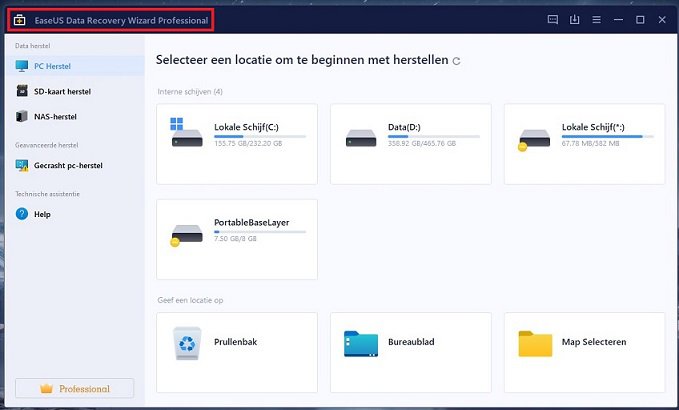Open Prullenbak recycle bin location
The height and width of the screenshot is (410, 679).
(x=237, y=343)
